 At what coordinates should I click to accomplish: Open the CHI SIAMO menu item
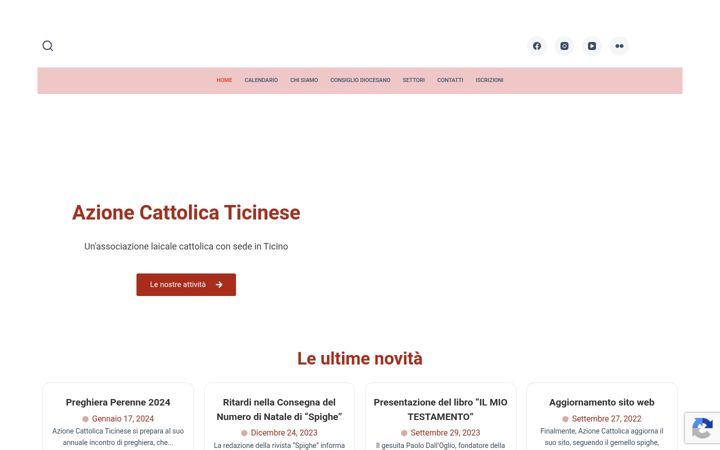304,80
